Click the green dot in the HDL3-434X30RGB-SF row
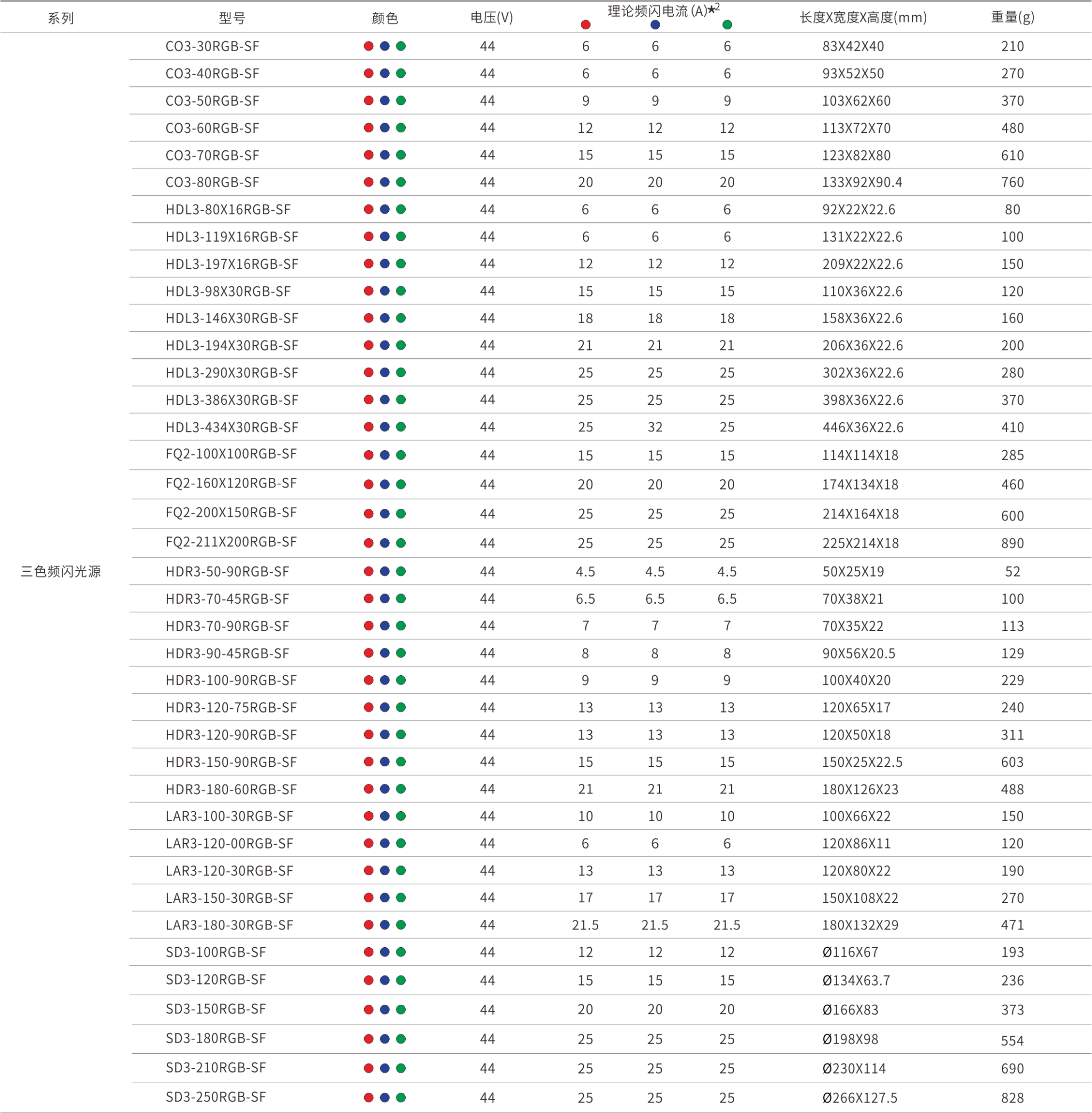 coord(401,427)
